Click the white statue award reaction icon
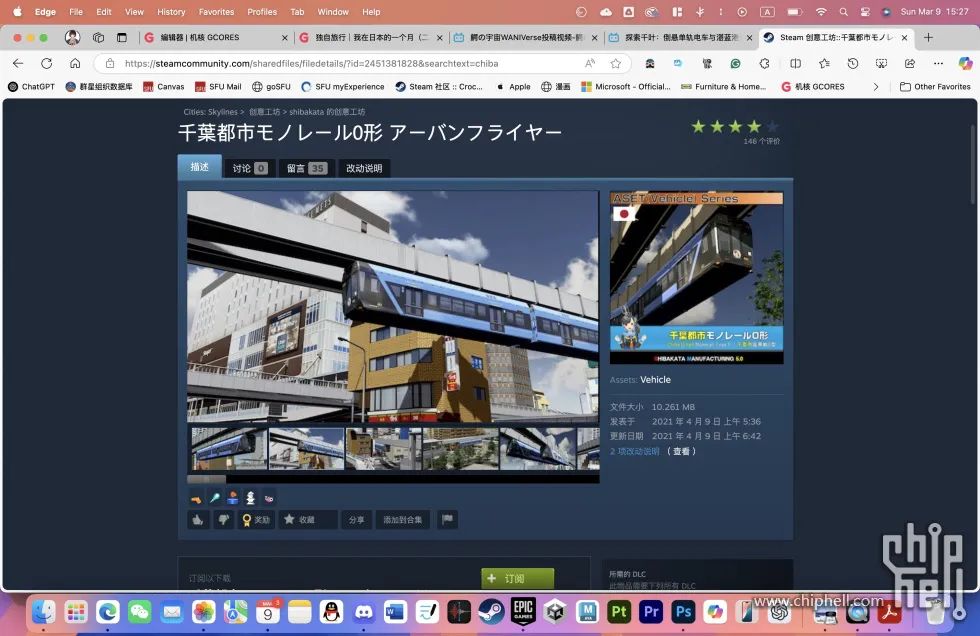980x636 pixels. (x=251, y=499)
